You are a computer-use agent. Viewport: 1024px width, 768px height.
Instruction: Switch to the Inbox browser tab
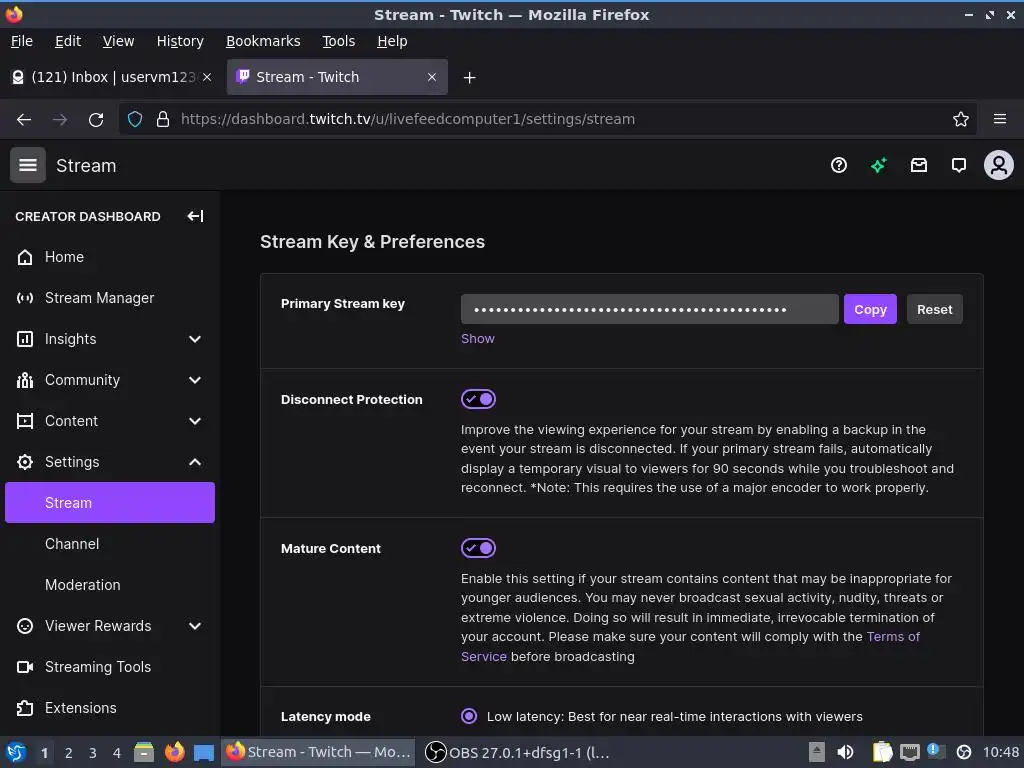pos(111,77)
